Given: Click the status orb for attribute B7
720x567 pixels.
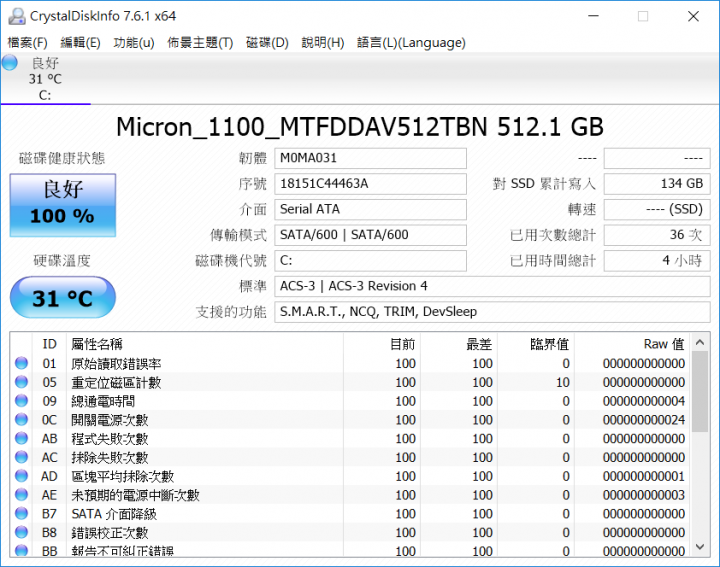Looking at the screenshot, I should 22,514.
